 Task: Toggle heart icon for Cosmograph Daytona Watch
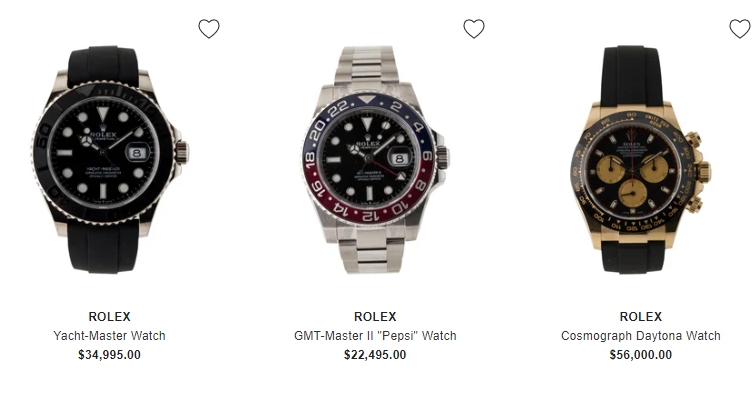click(740, 29)
